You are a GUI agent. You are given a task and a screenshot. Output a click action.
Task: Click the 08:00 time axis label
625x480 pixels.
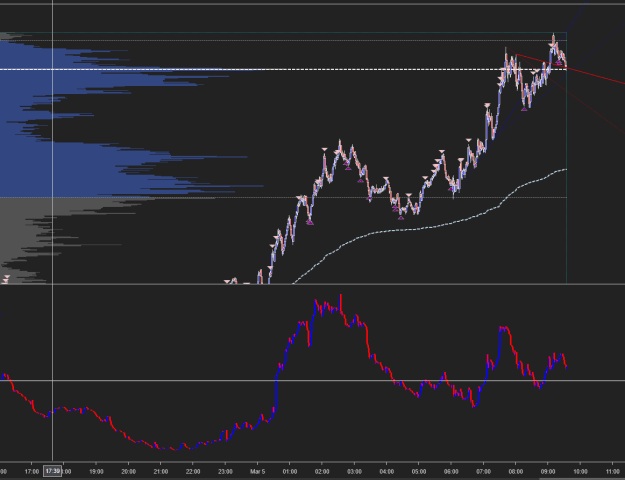[x=516, y=472]
